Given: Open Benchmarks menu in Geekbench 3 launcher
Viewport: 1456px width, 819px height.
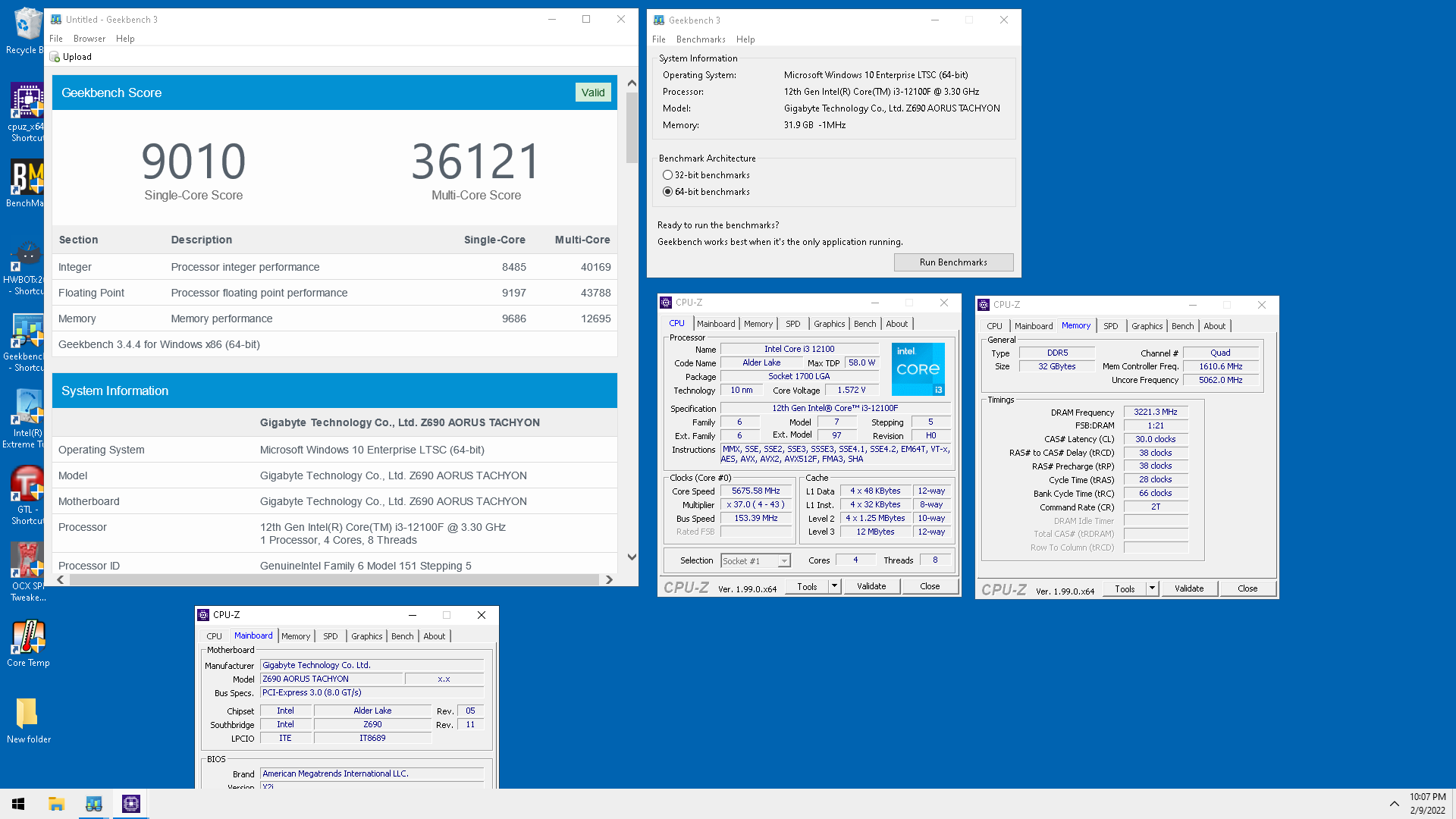Looking at the screenshot, I should pos(701,39).
